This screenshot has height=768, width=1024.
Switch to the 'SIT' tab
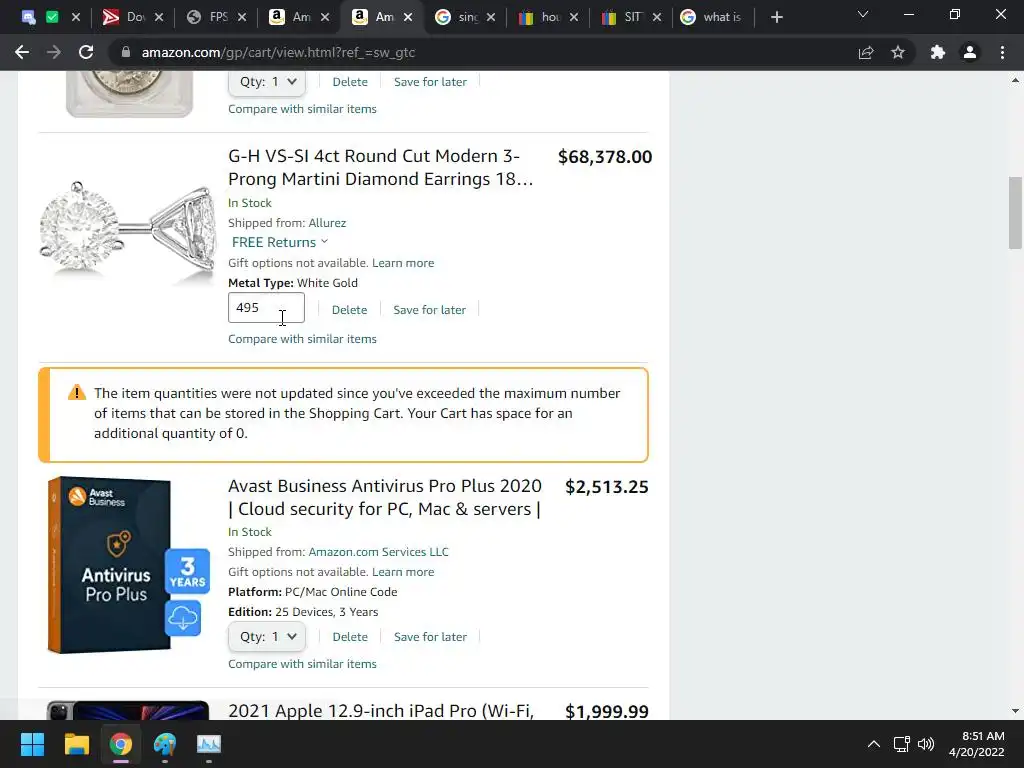[622, 17]
